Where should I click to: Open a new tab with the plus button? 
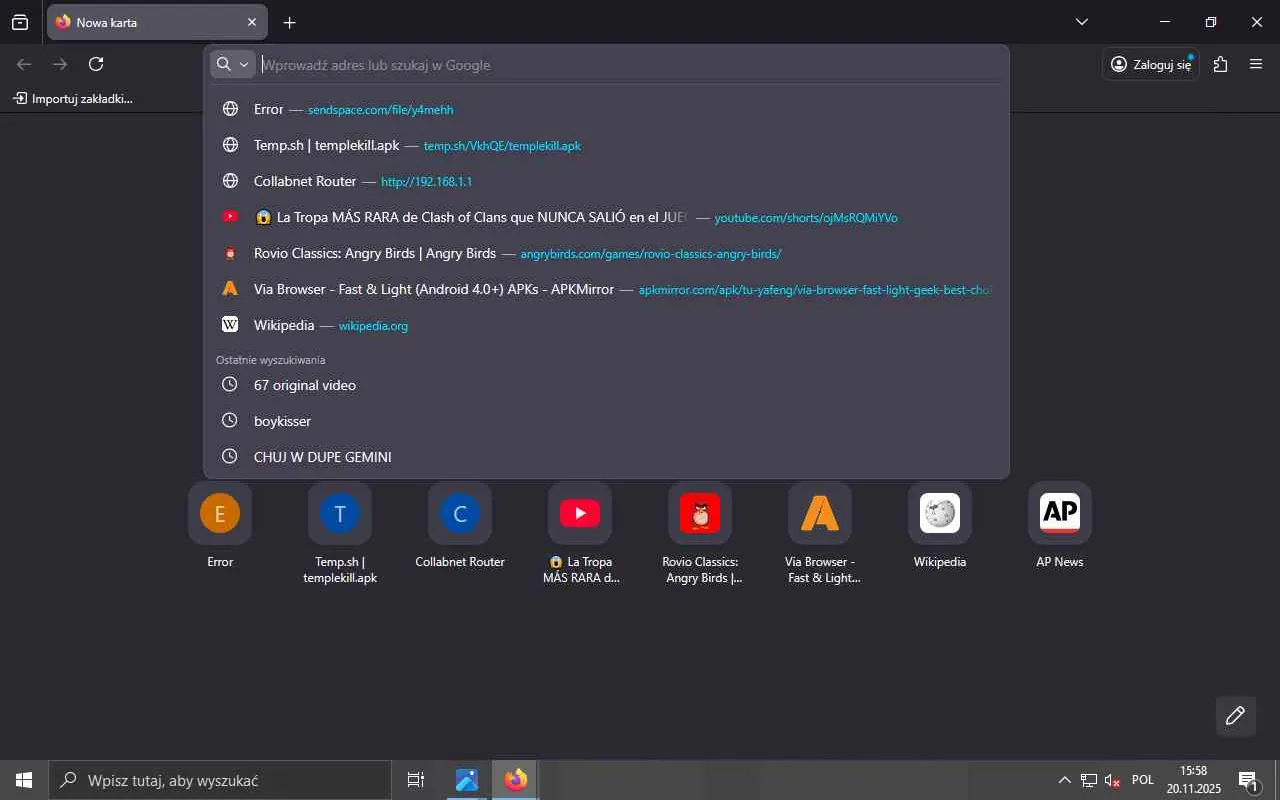pos(290,22)
